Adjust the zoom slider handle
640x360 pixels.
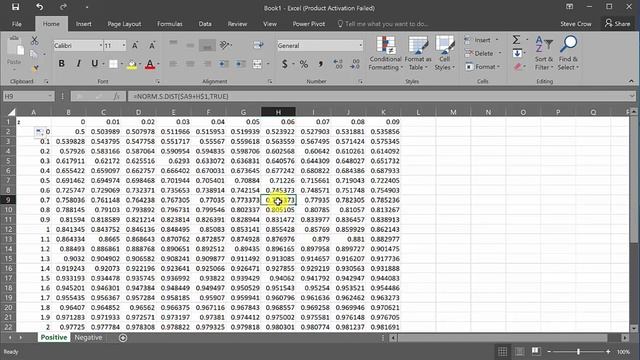tap(578, 351)
